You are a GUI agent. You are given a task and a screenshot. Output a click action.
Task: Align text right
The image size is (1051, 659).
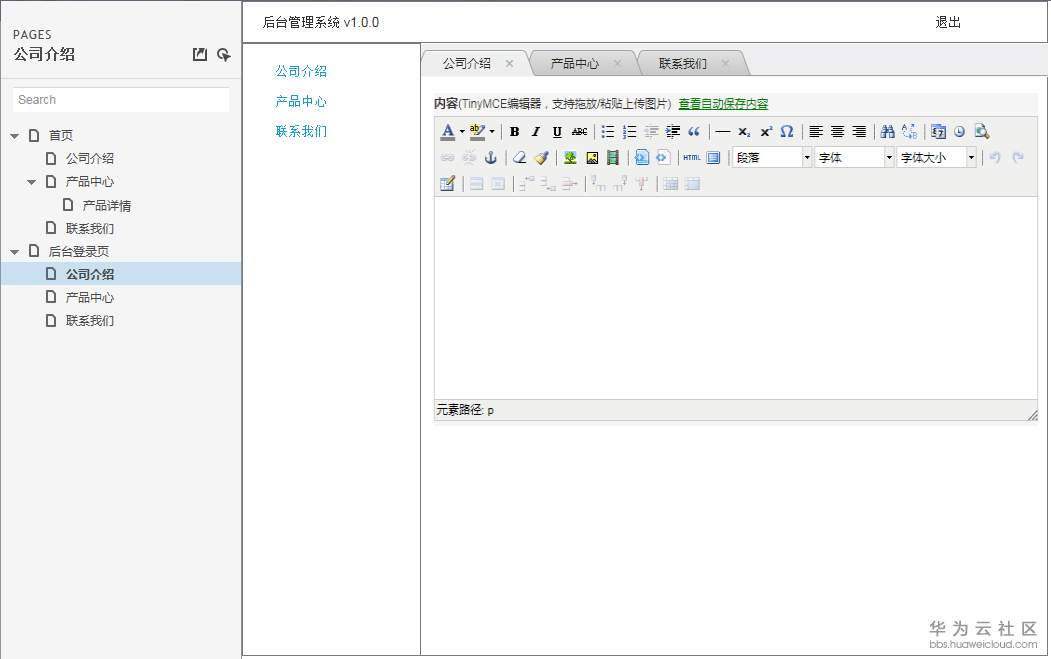coord(859,132)
